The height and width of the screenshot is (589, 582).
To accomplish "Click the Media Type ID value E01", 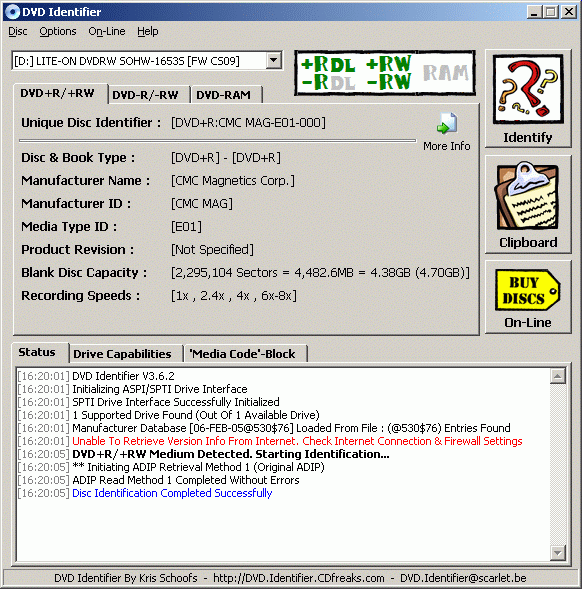I will click(186, 227).
